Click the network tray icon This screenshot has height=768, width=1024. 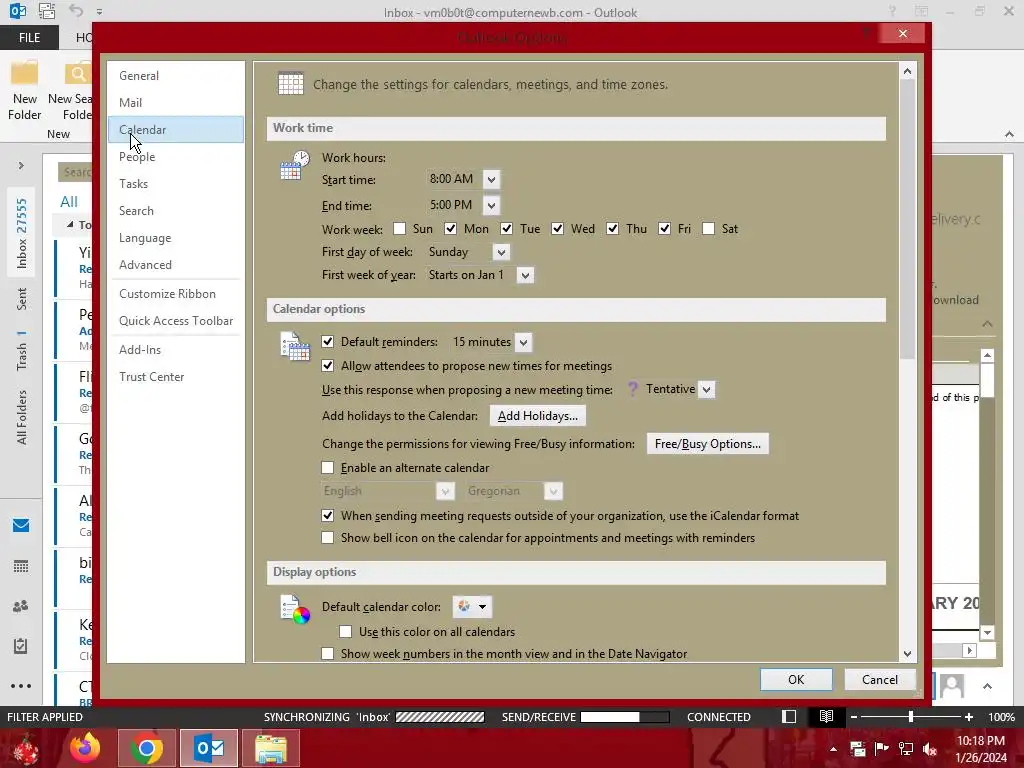pyautogui.click(x=906, y=749)
